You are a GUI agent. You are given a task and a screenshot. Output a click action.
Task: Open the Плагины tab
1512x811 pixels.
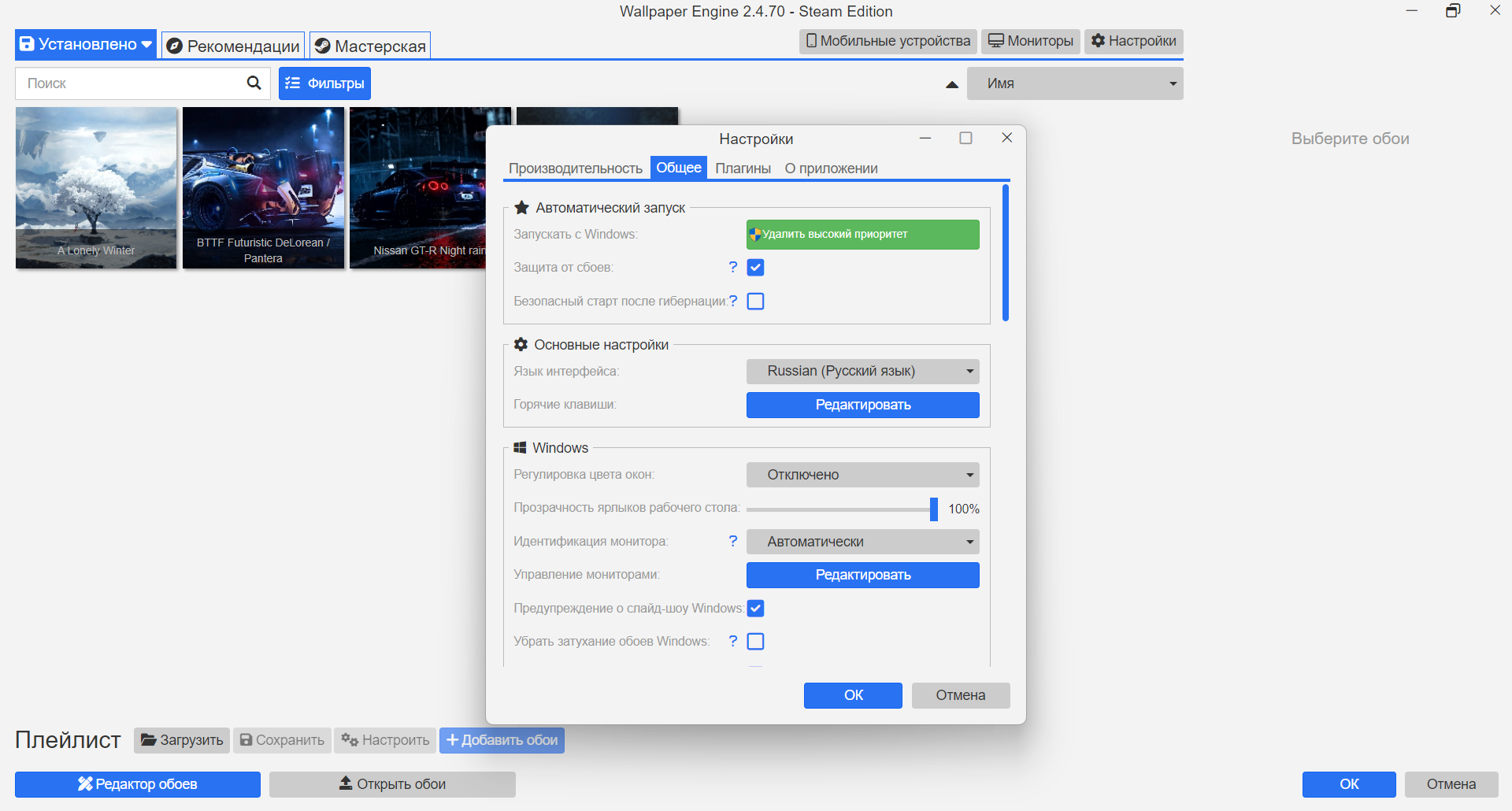pos(743,168)
